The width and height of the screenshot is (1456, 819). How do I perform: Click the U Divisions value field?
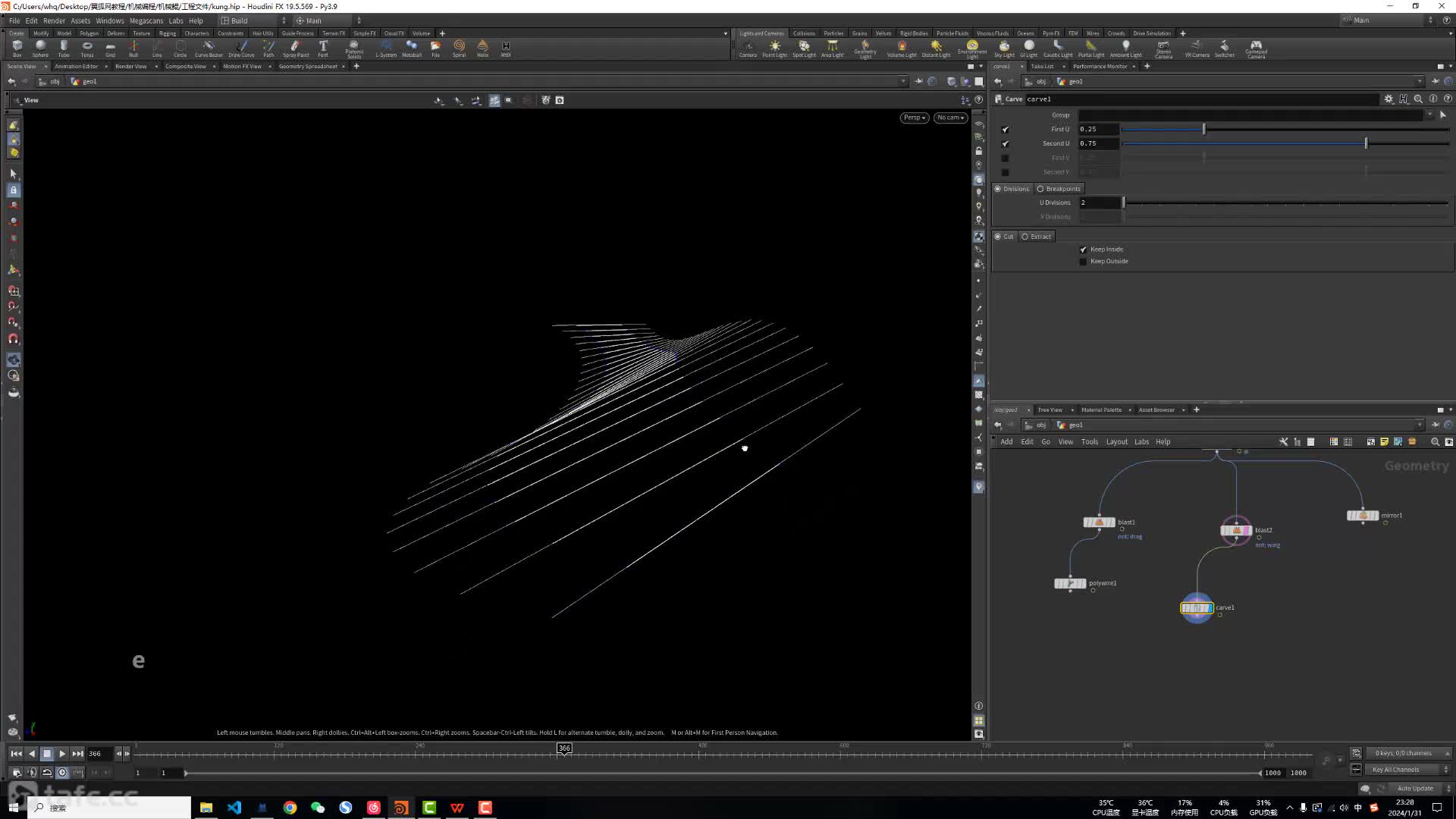(1099, 203)
